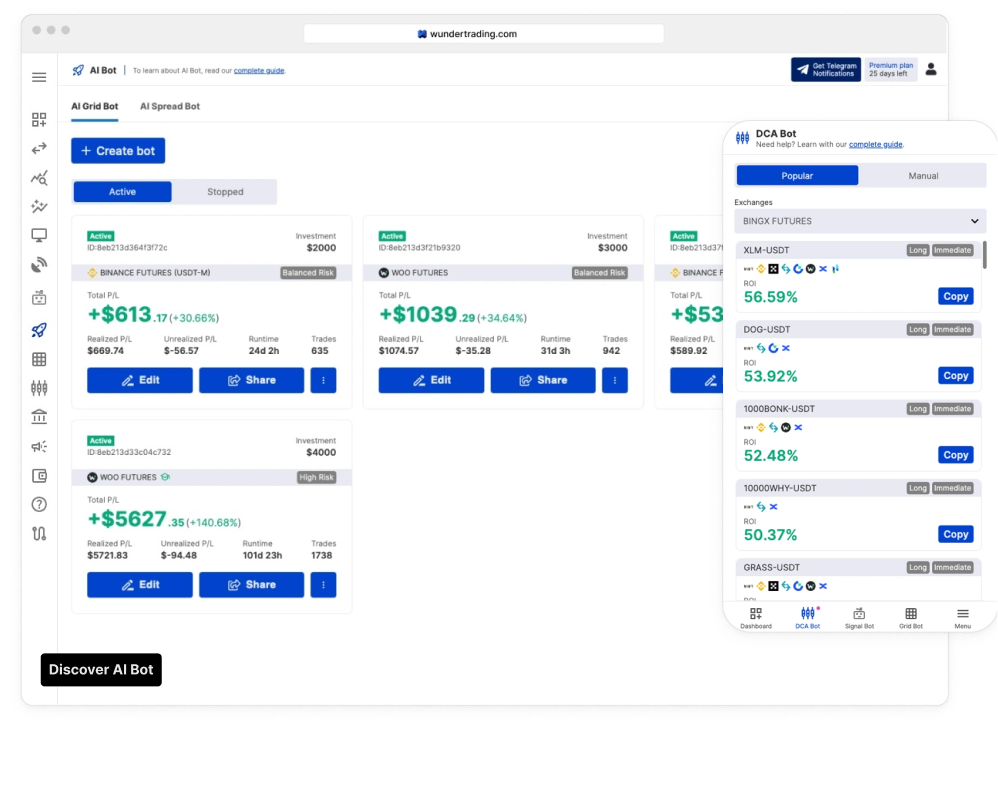
Task: Tap DCA Bot in the panel bottom bar
Action: click(x=808, y=617)
